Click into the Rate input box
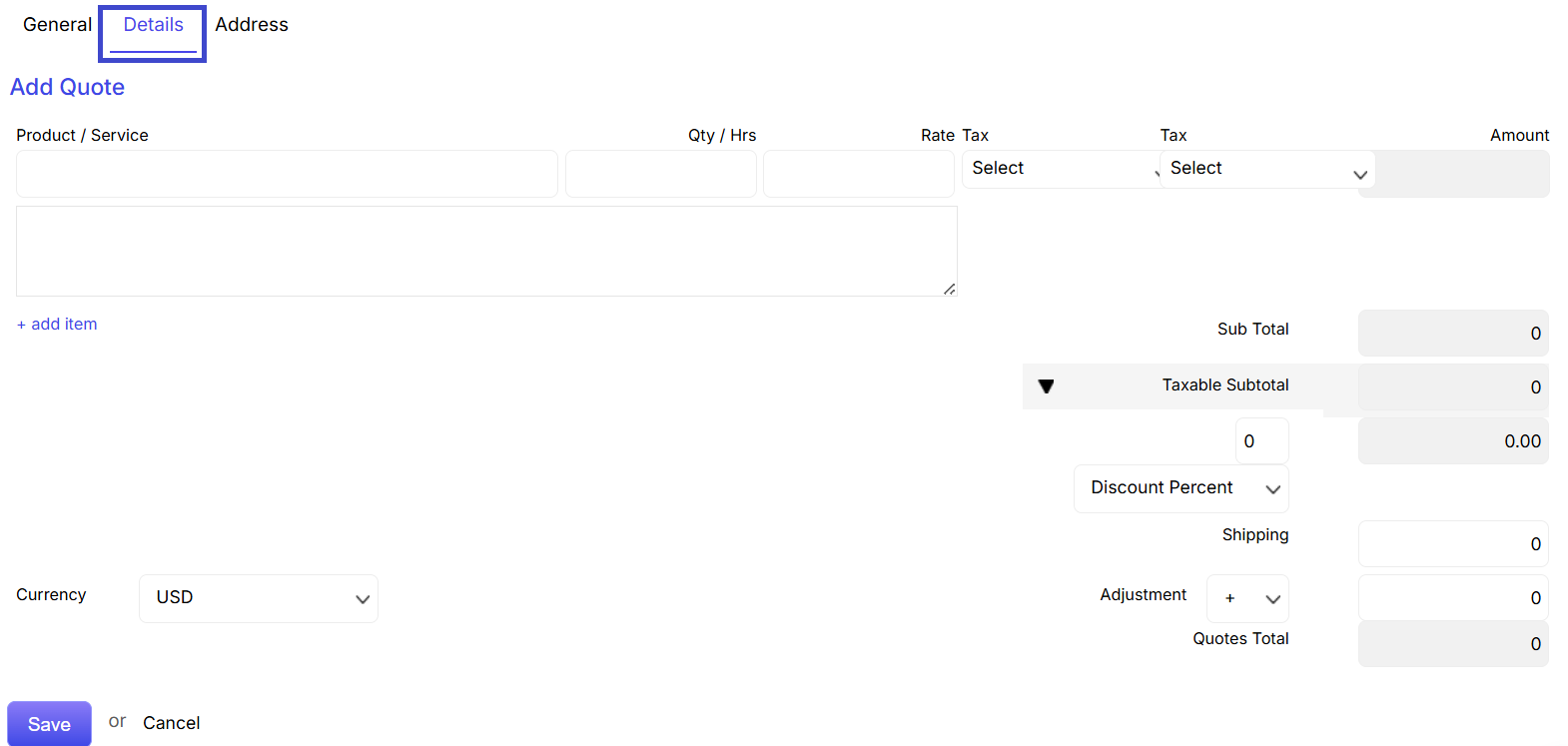This screenshot has height=746, width=1568. 859,174
